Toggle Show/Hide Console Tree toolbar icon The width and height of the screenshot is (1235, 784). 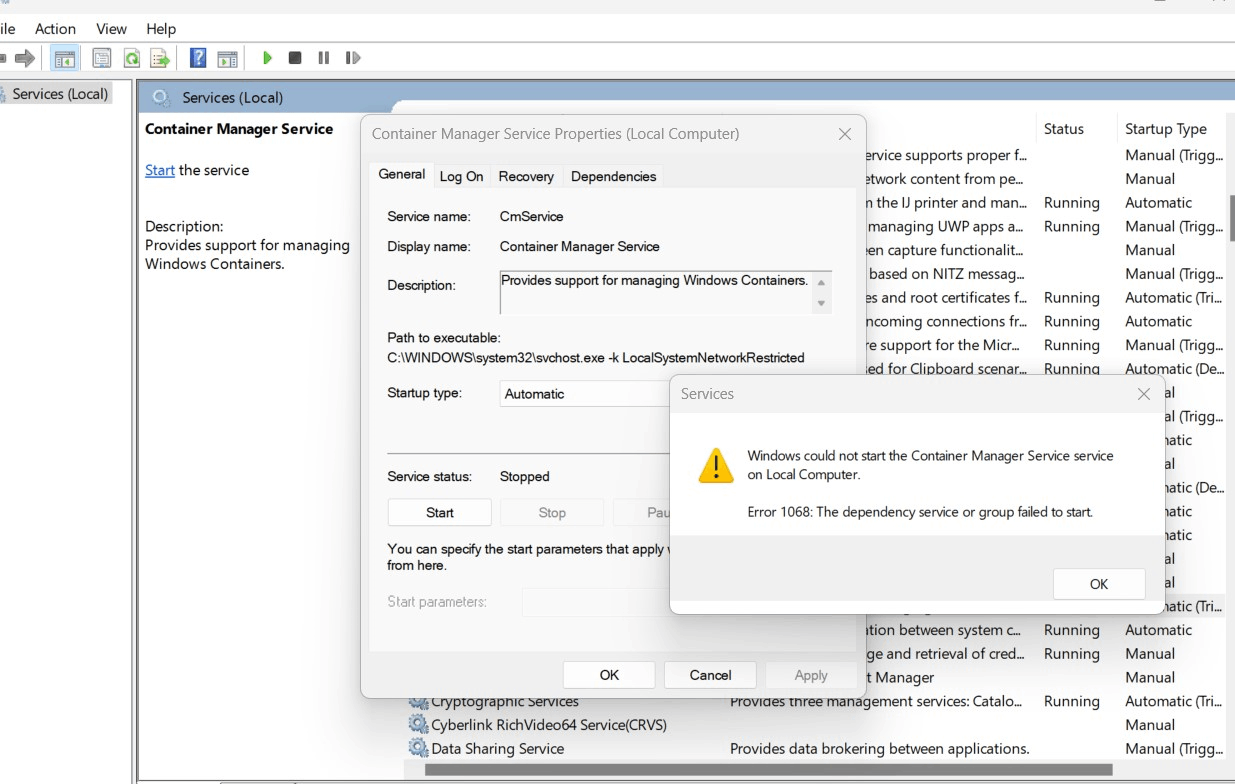65,58
